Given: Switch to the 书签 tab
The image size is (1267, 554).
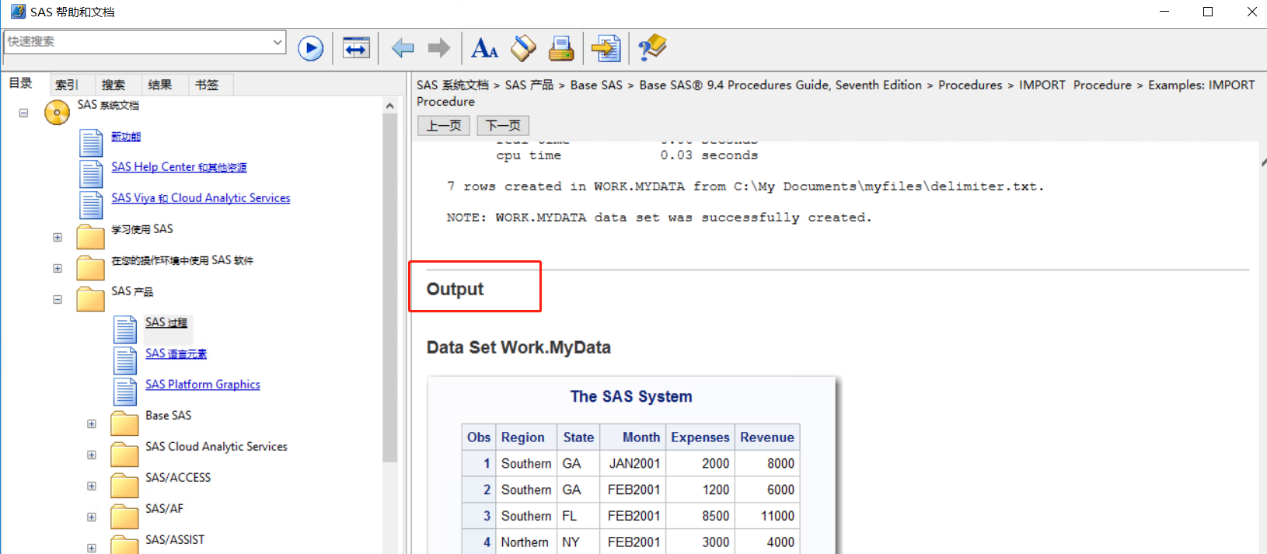Looking at the screenshot, I should click(x=207, y=85).
